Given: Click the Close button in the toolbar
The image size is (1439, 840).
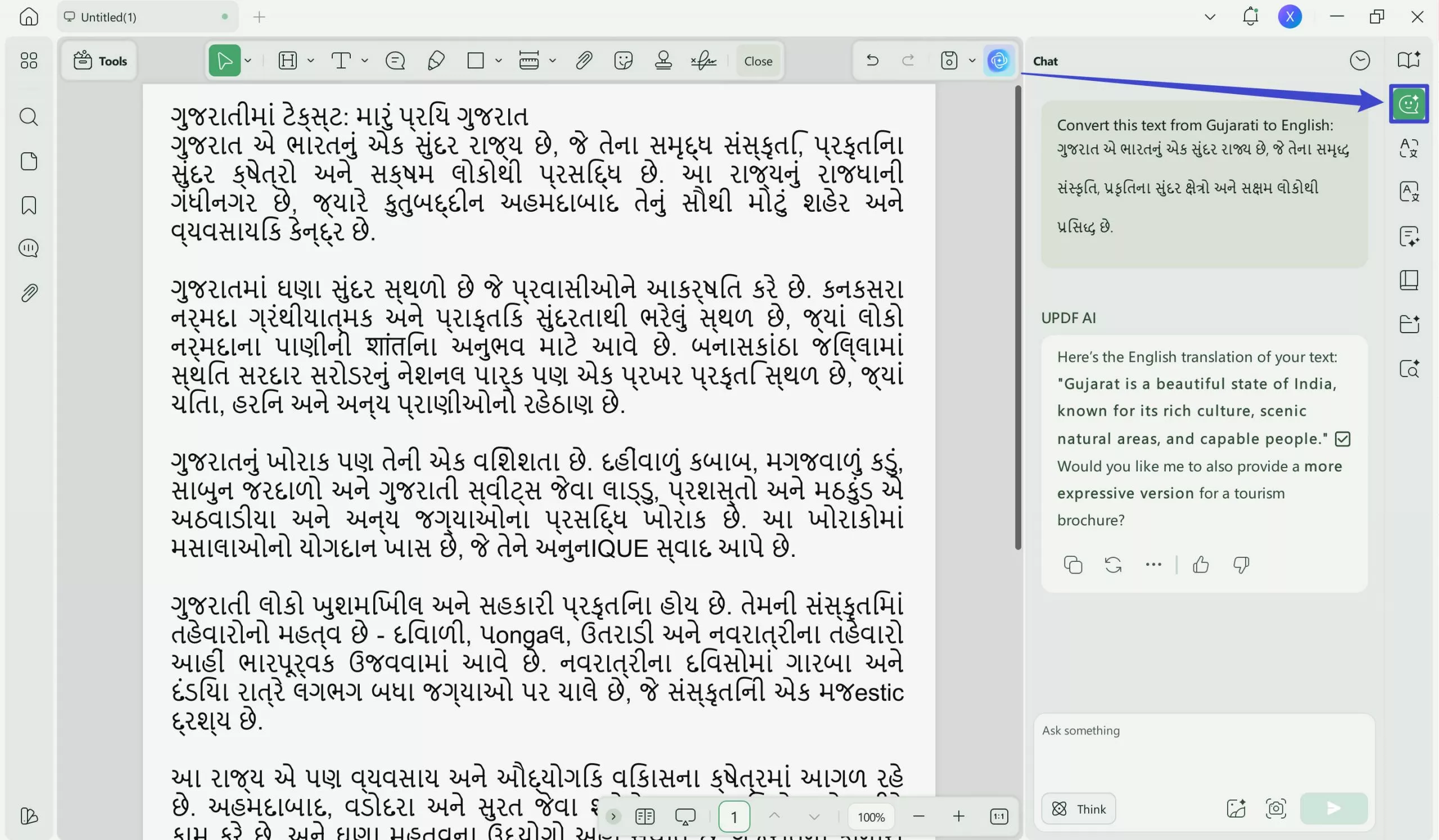Looking at the screenshot, I should [x=758, y=61].
